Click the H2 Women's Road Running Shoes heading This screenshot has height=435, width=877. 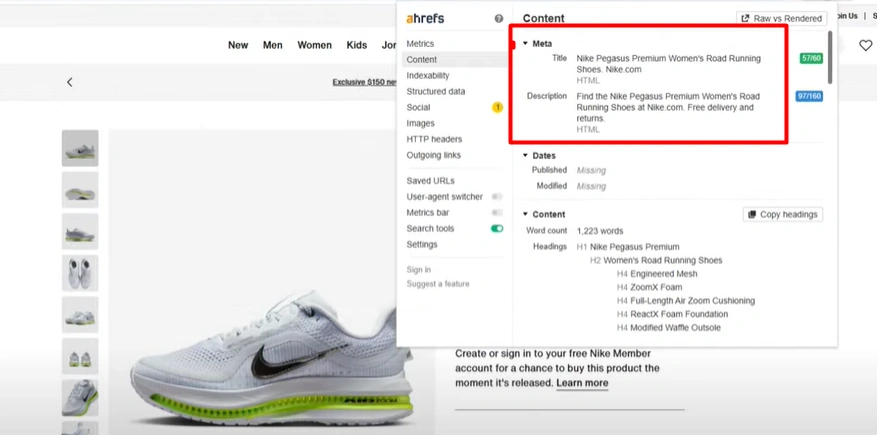[x=656, y=261]
